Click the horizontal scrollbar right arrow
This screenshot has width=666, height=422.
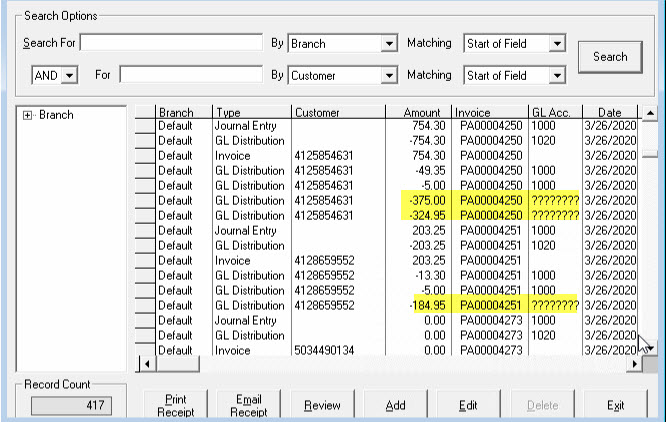(635, 364)
